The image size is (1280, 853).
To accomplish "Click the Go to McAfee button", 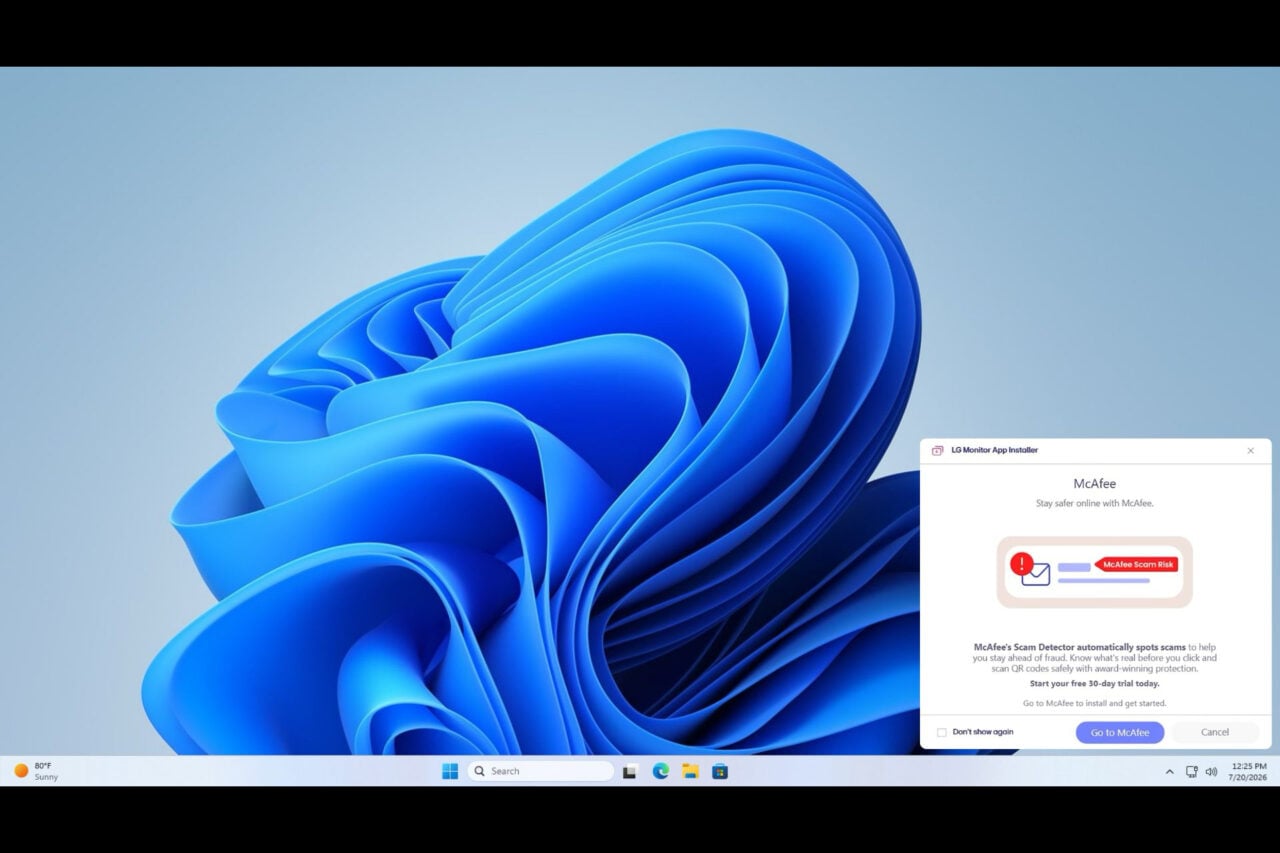I will tap(1120, 732).
